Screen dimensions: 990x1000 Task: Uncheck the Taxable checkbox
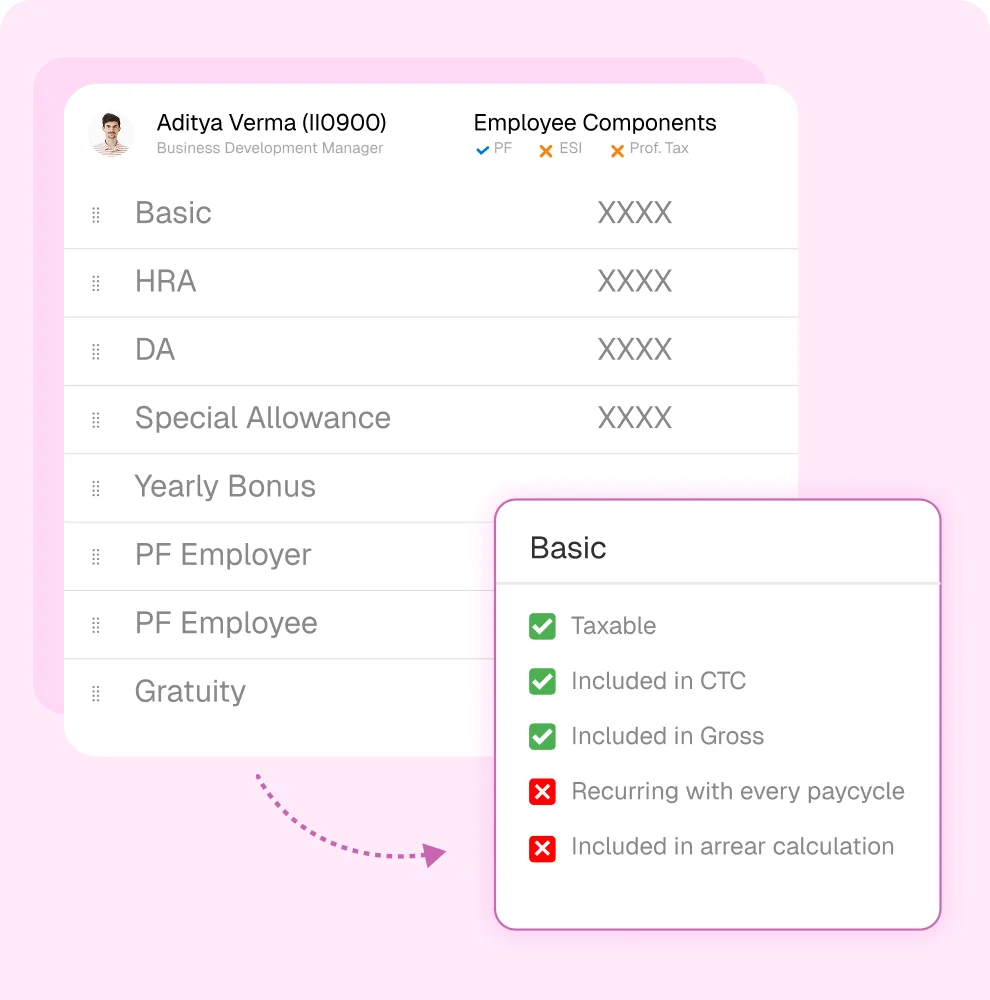[x=542, y=626]
